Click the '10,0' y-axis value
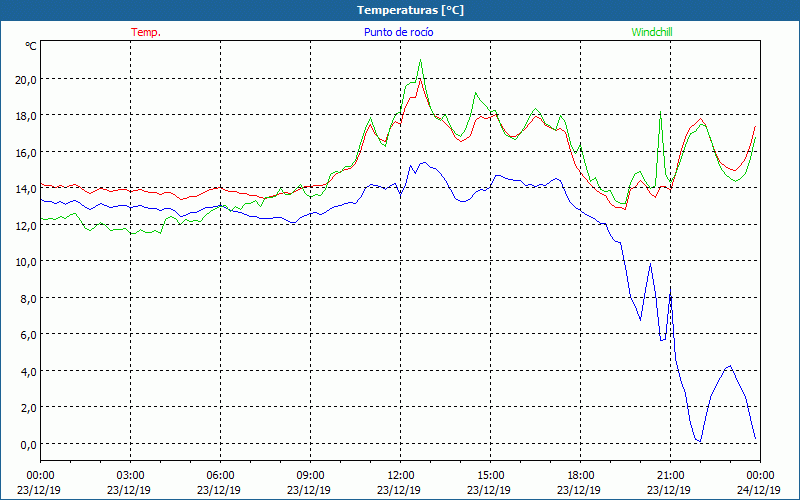This screenshot has height=500, width=800. [x=28, y=262]
